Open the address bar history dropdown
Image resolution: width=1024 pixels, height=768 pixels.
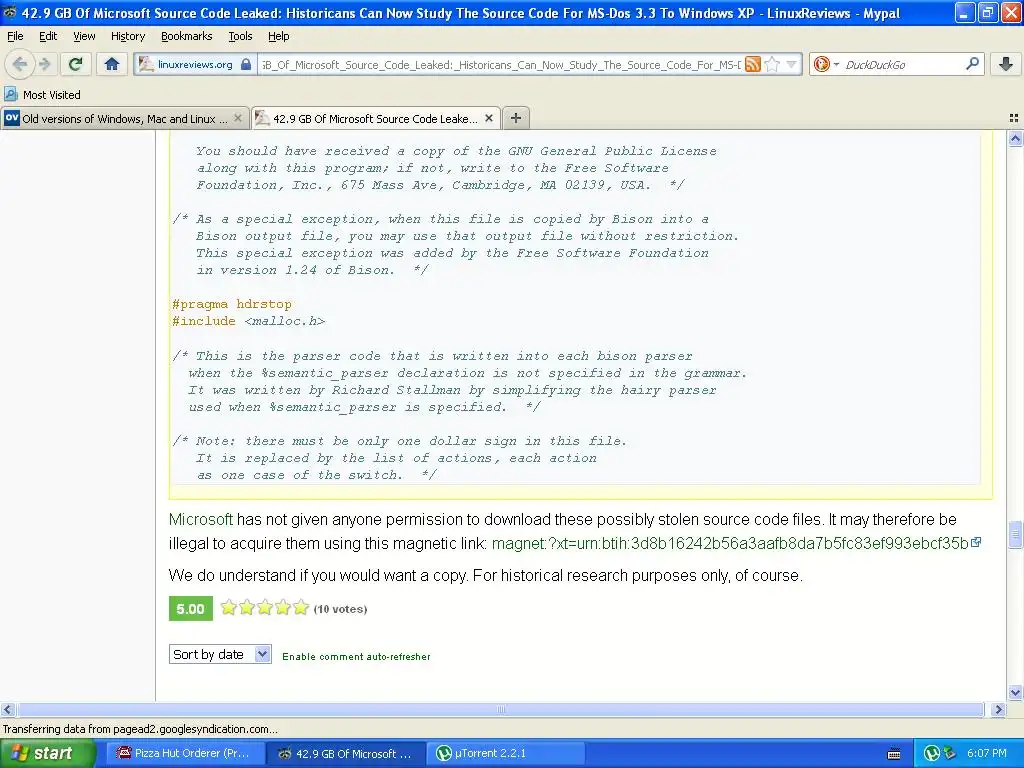click(792, 64)
